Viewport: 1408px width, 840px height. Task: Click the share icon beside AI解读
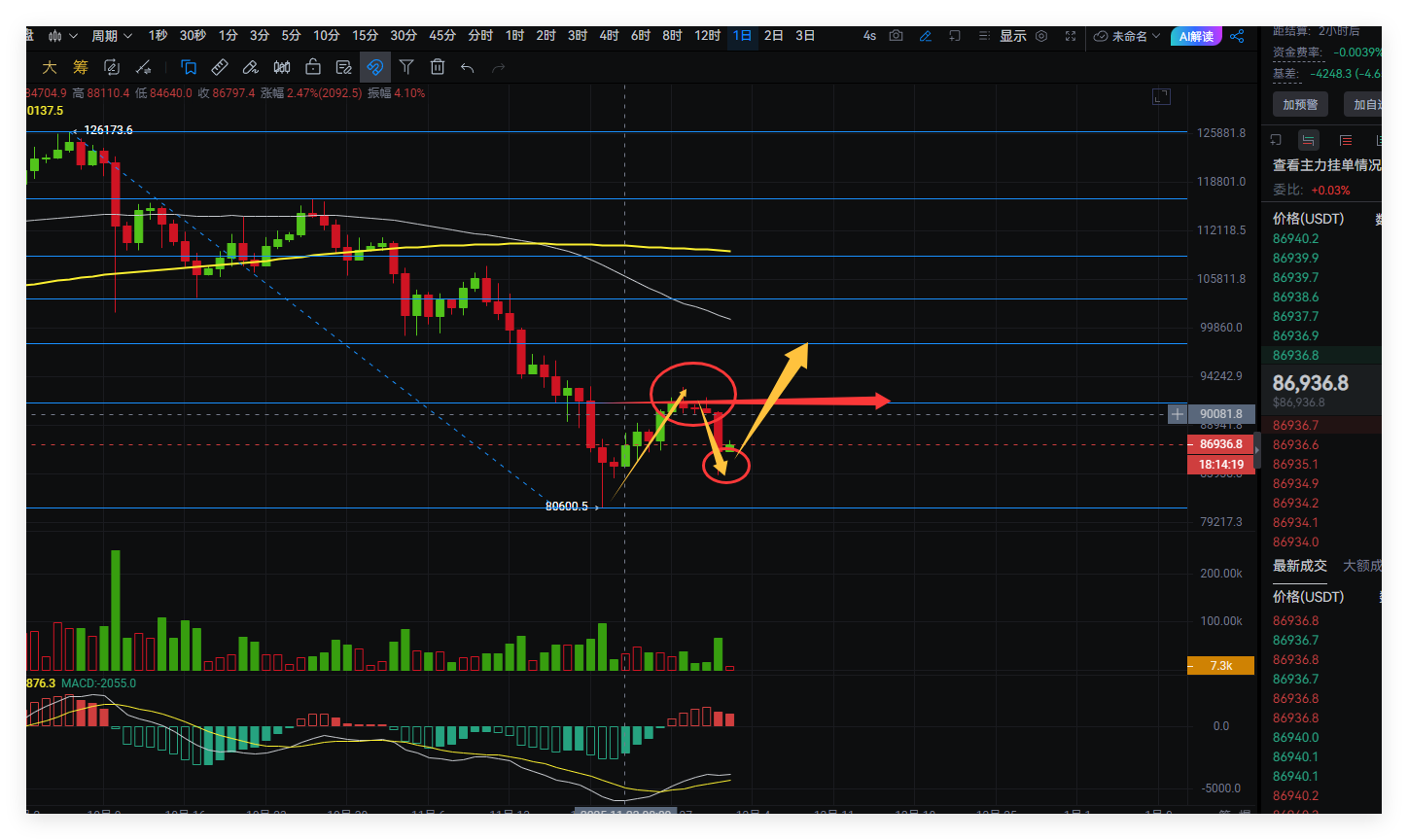coord(1237,36)
